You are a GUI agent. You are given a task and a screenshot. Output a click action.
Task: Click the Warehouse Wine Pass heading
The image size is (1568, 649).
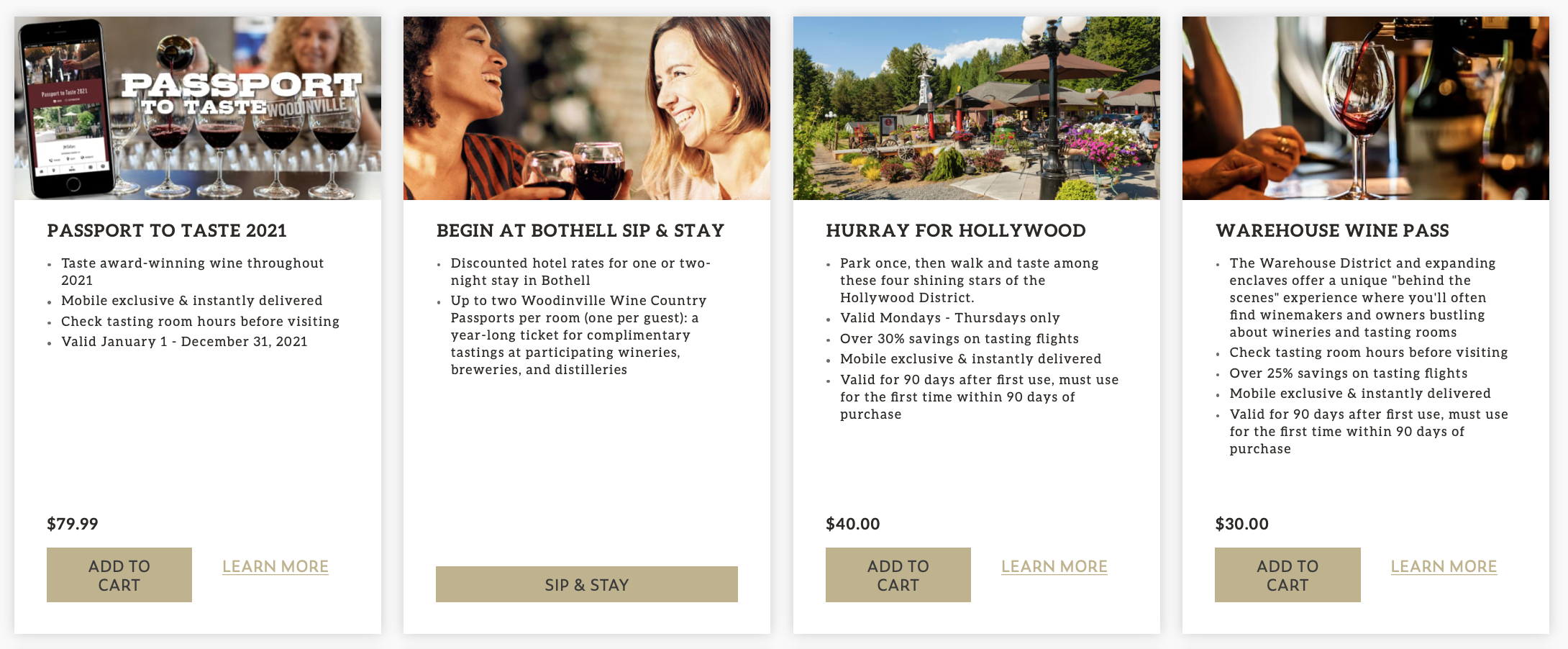click(x=1332, y=230)
